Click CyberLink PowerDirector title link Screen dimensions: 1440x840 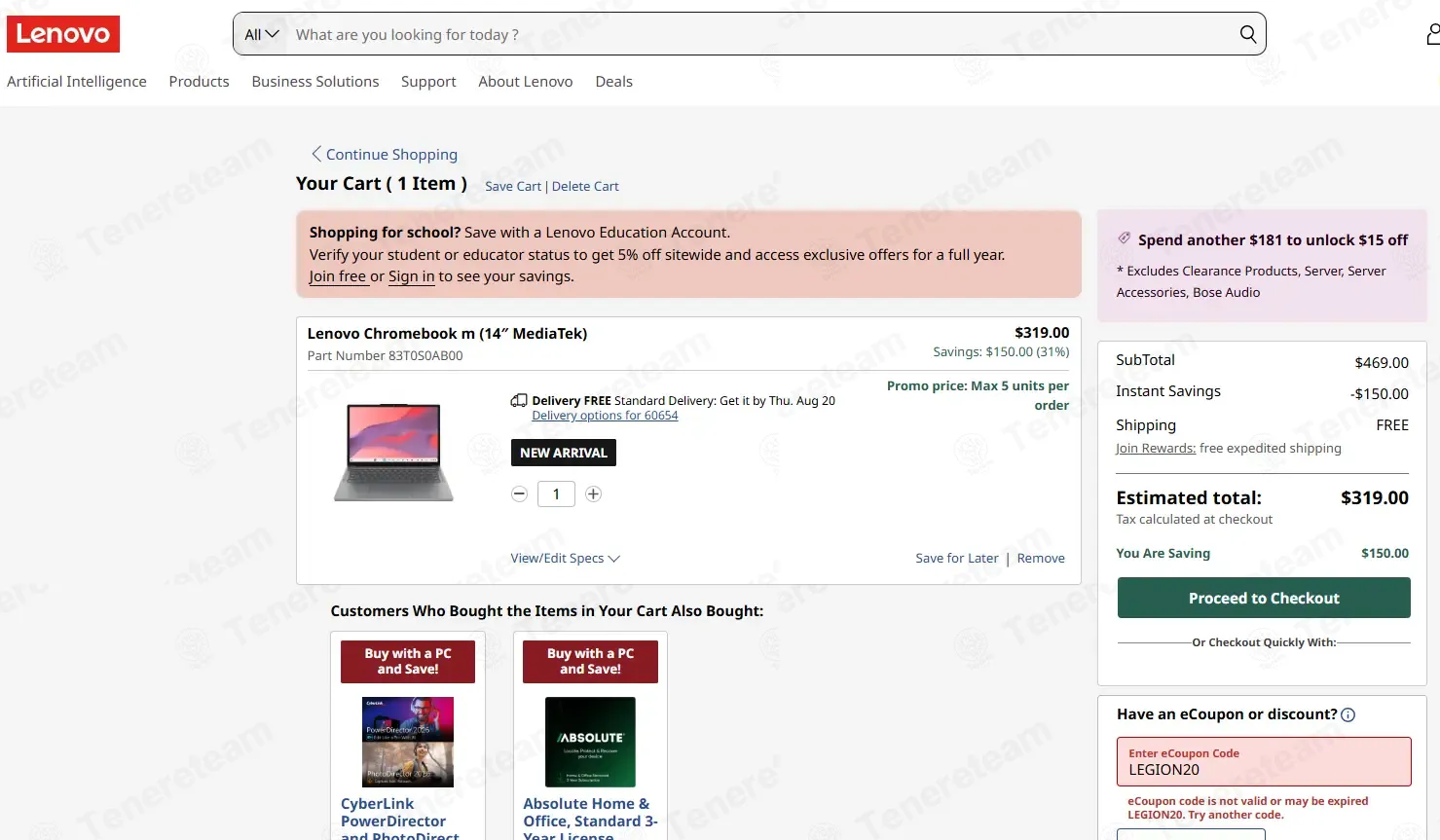400,821
